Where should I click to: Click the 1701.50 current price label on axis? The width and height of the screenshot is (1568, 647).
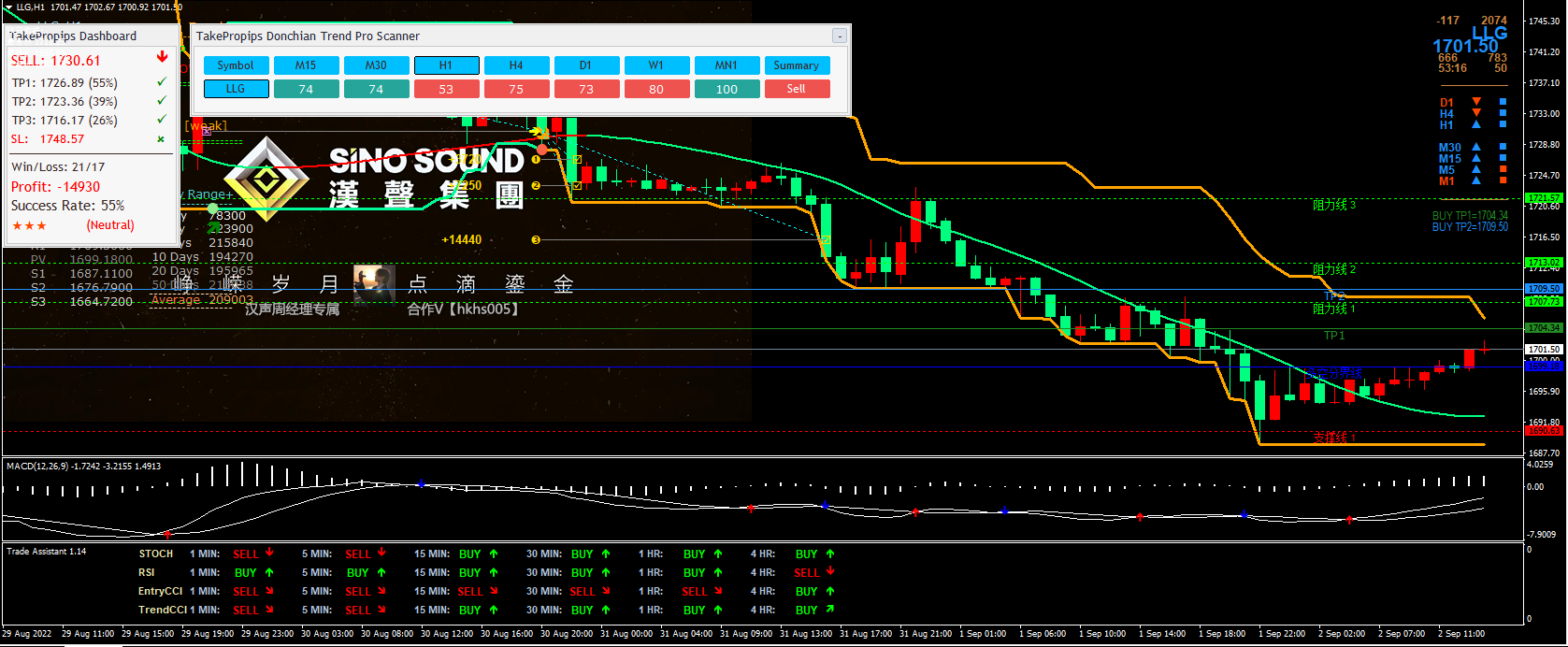tap(1544, 349)
